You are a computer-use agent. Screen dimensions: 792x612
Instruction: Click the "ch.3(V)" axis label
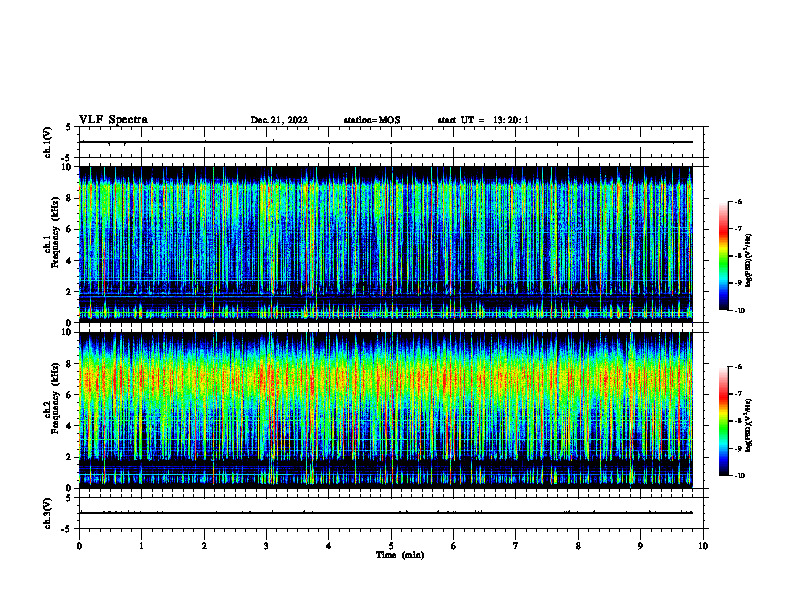click(47, 513)
